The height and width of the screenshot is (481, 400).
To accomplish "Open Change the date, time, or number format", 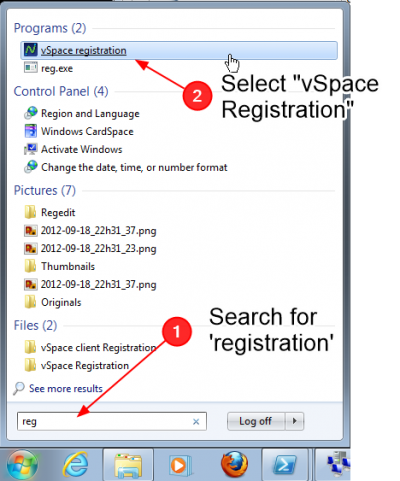I will 134,168.
